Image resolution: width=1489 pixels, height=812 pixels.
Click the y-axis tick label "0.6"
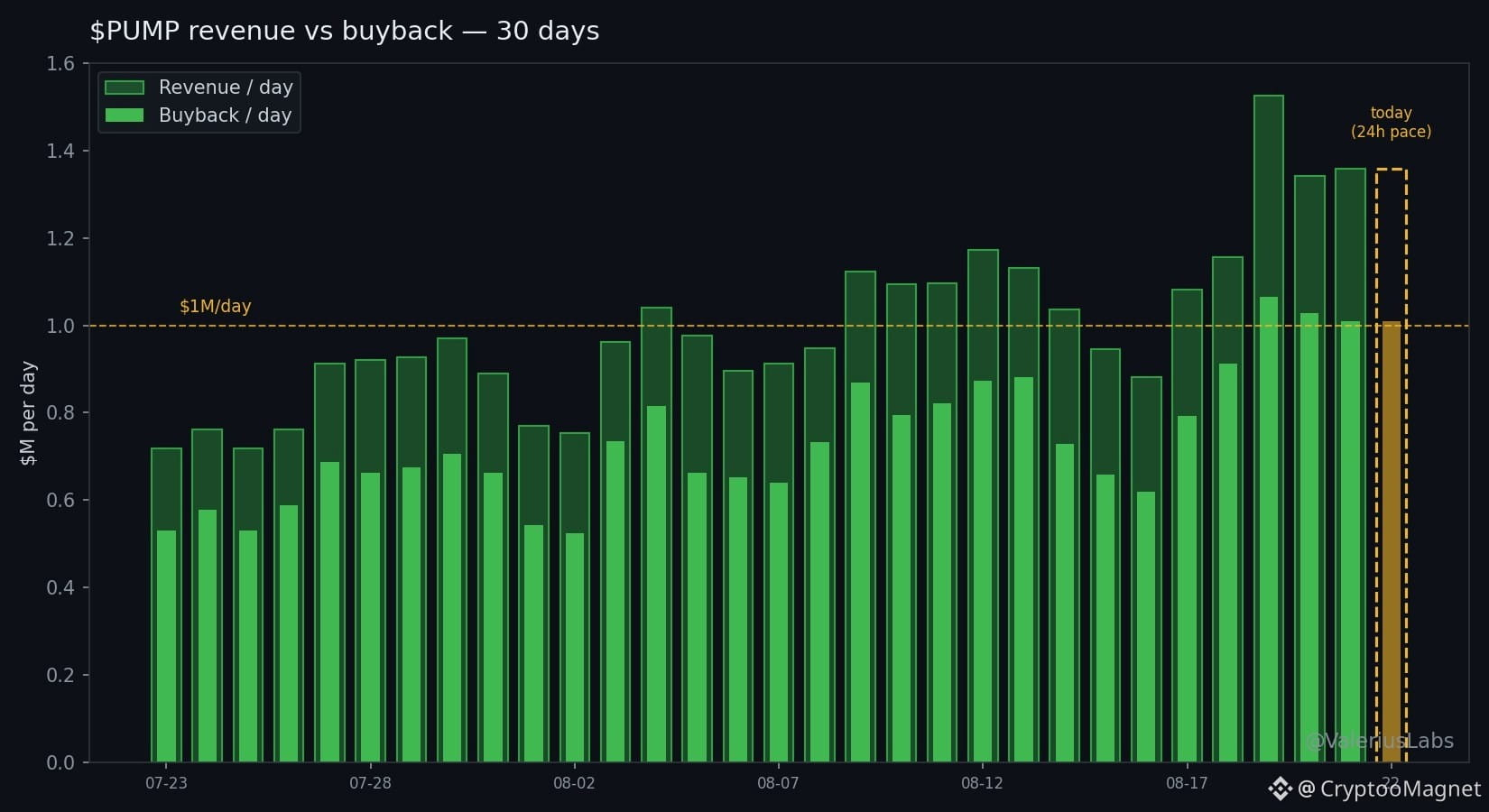click(60, 500)
